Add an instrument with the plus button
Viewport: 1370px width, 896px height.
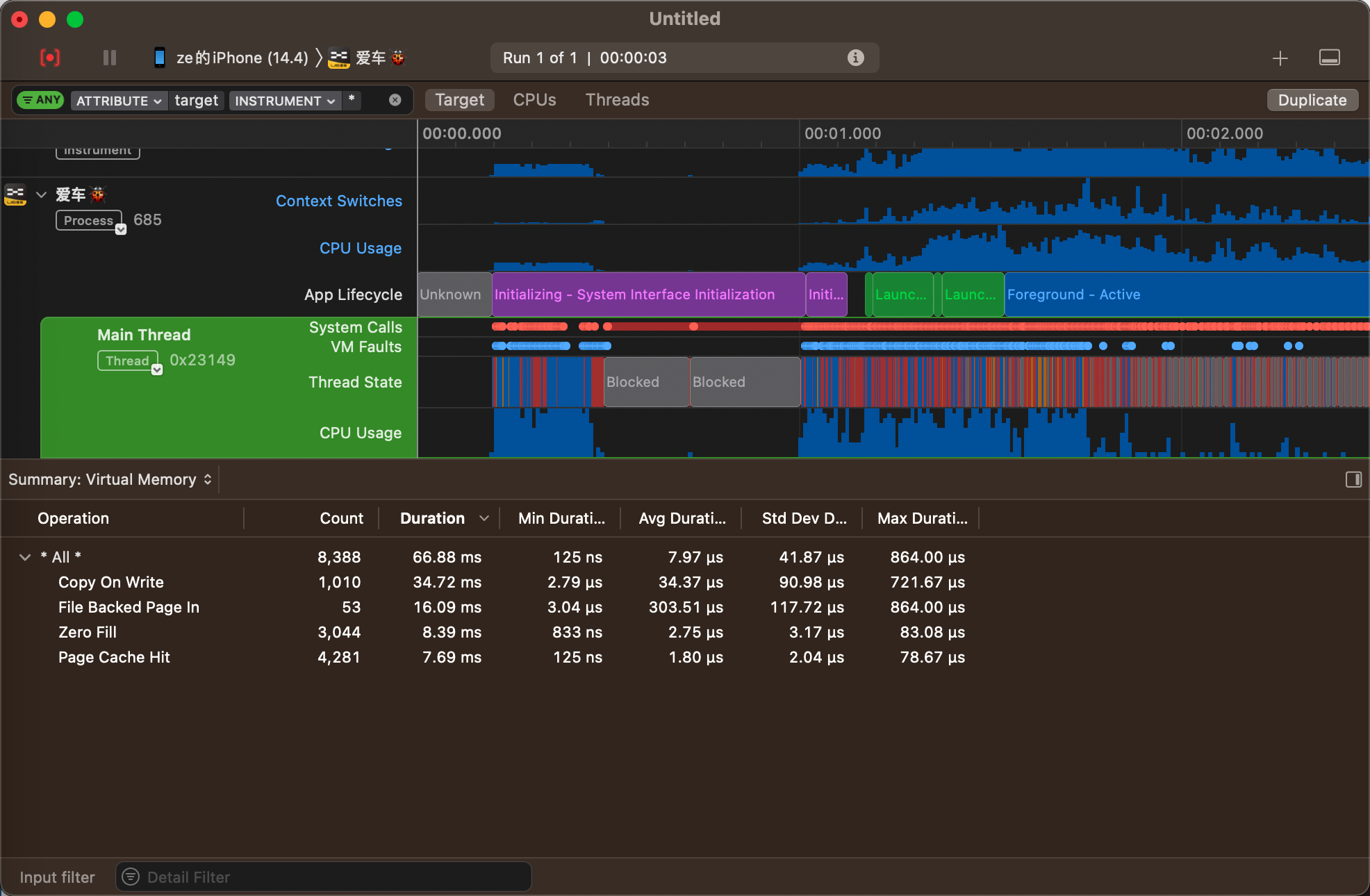[x=1280, y=58]
